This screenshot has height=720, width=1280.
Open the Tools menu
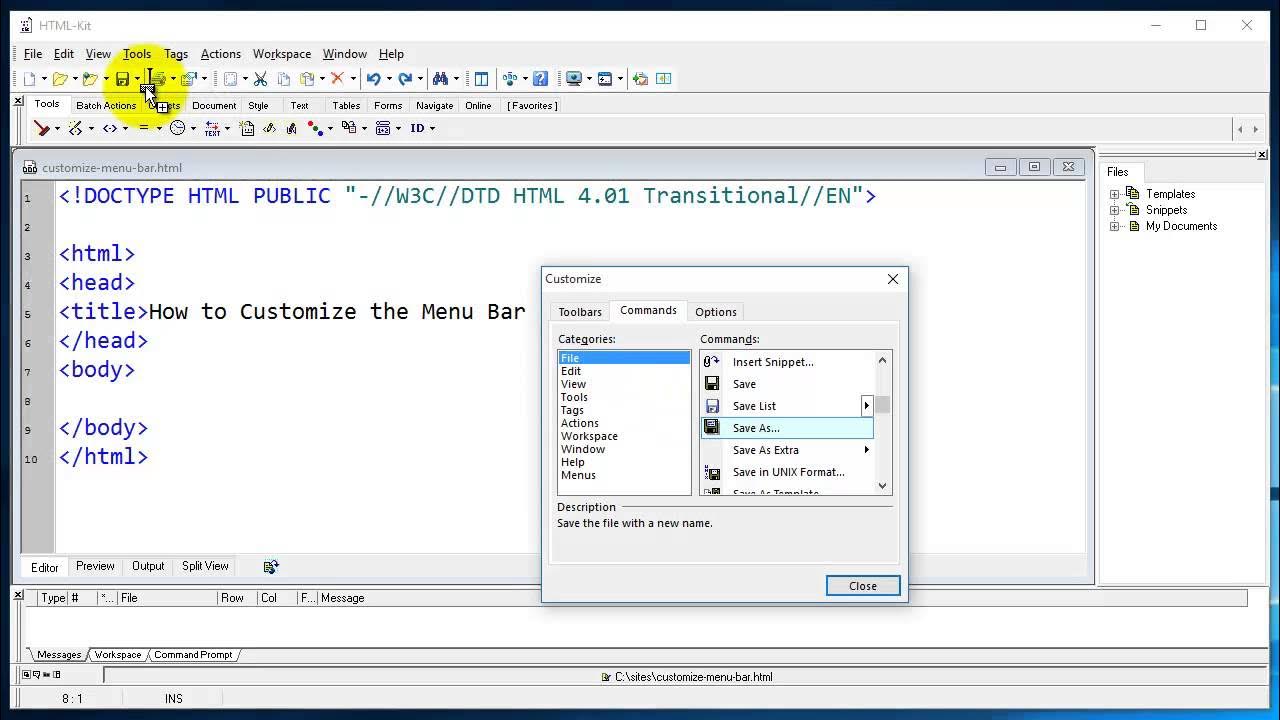[x=137, y=54]
